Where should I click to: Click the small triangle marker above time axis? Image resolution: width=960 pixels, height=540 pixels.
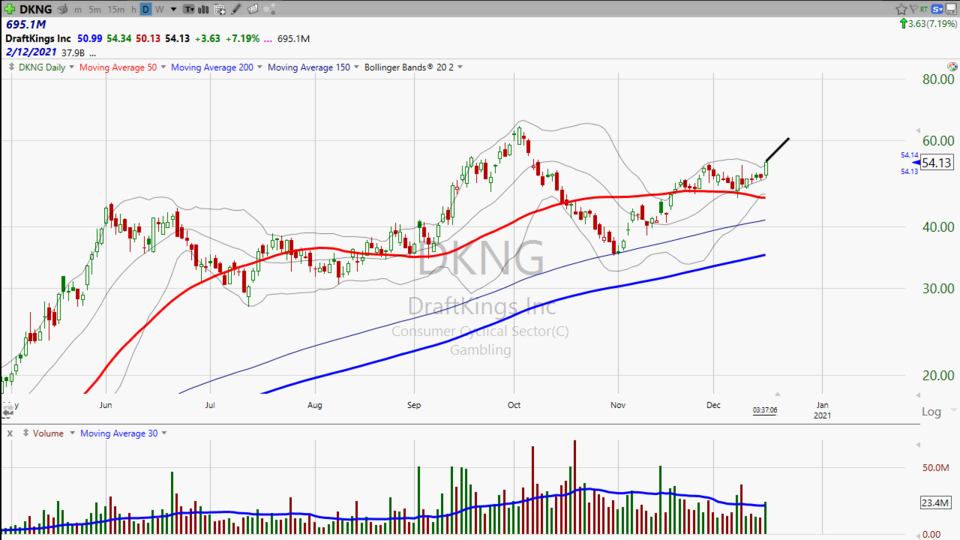(777, 394)
